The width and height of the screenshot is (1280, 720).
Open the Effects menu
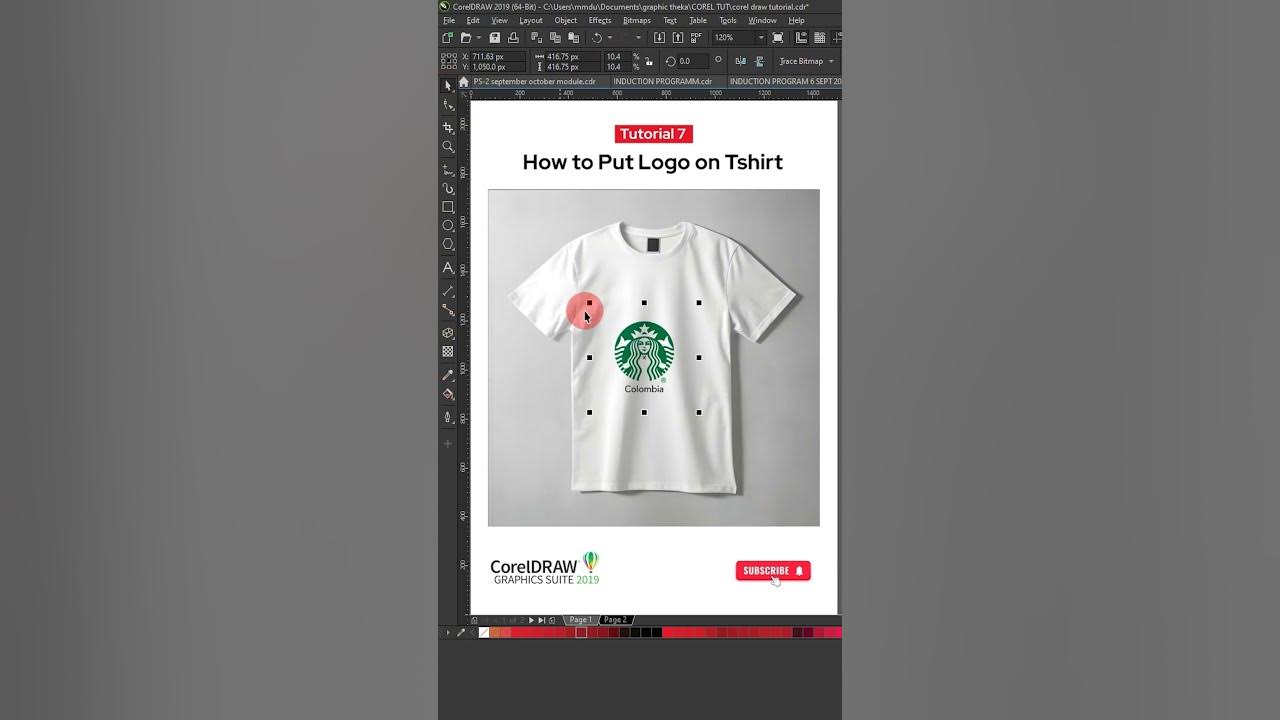tap(600, 20)
